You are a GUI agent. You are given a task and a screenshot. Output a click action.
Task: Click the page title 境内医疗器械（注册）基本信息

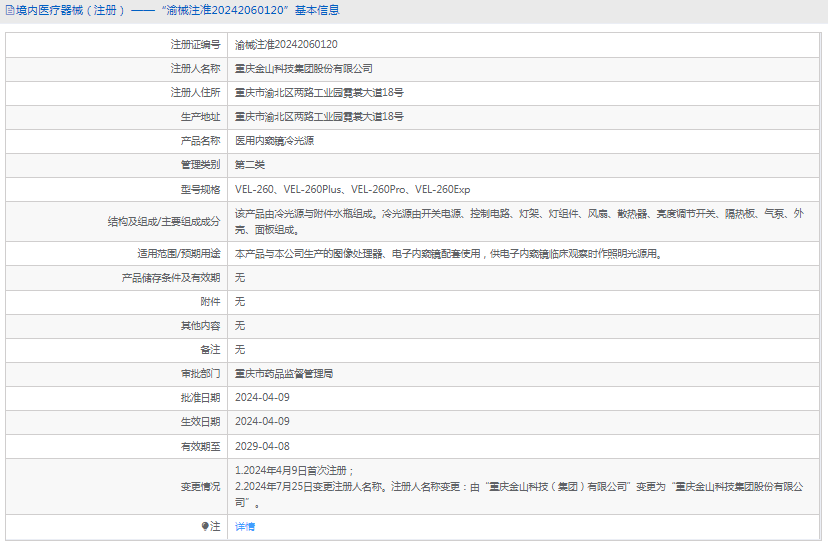(177, 10)
